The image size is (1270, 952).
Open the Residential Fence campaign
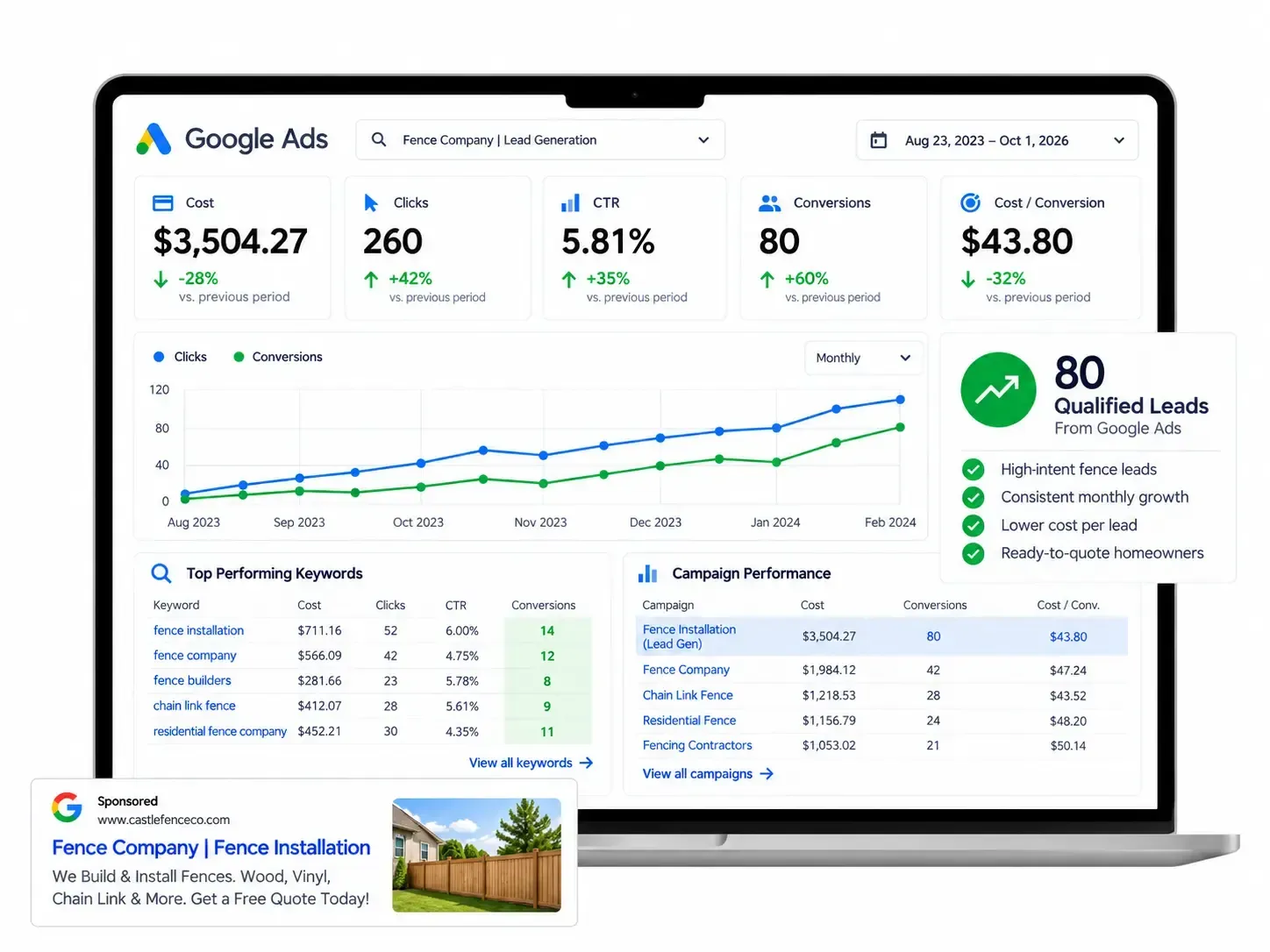tap(689, 721)
